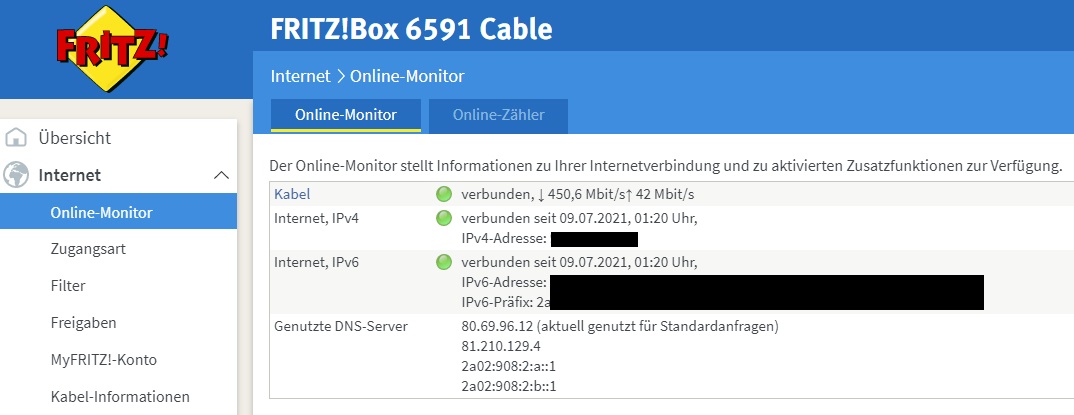This screenshot has height=415, width=1074.
Task: Open the Freigaben menu entry
Action: [83, 323]
